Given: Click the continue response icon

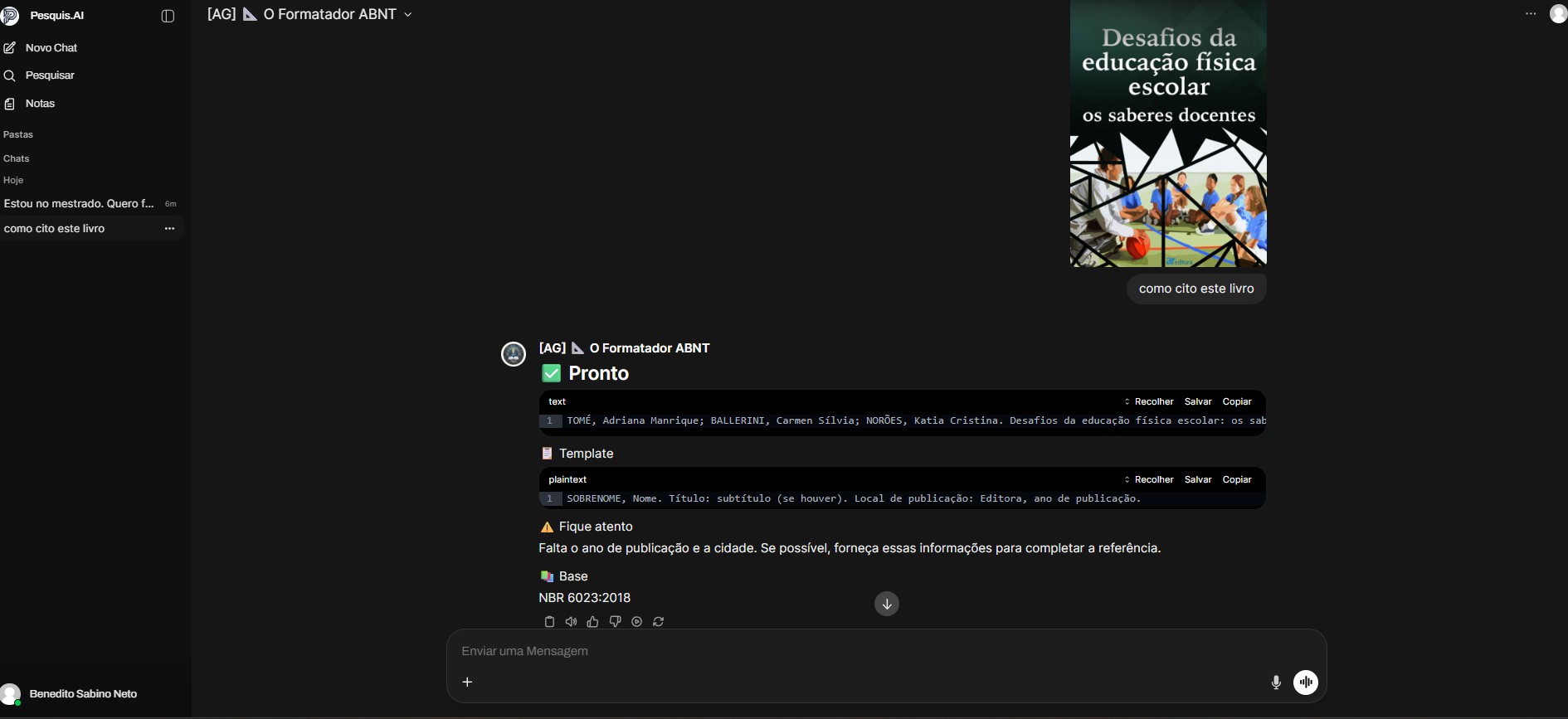Looking at the screenshot, I should tap(636, 621).
